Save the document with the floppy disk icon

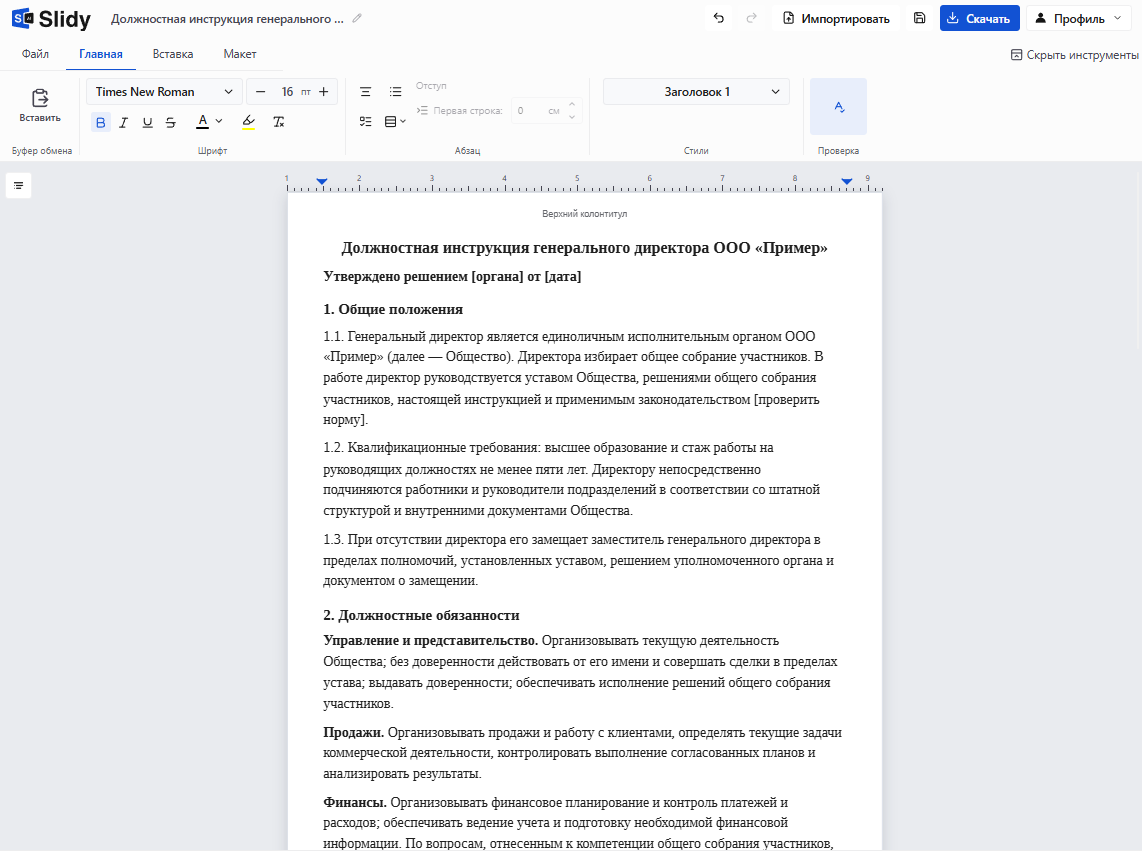pos(919,18)
